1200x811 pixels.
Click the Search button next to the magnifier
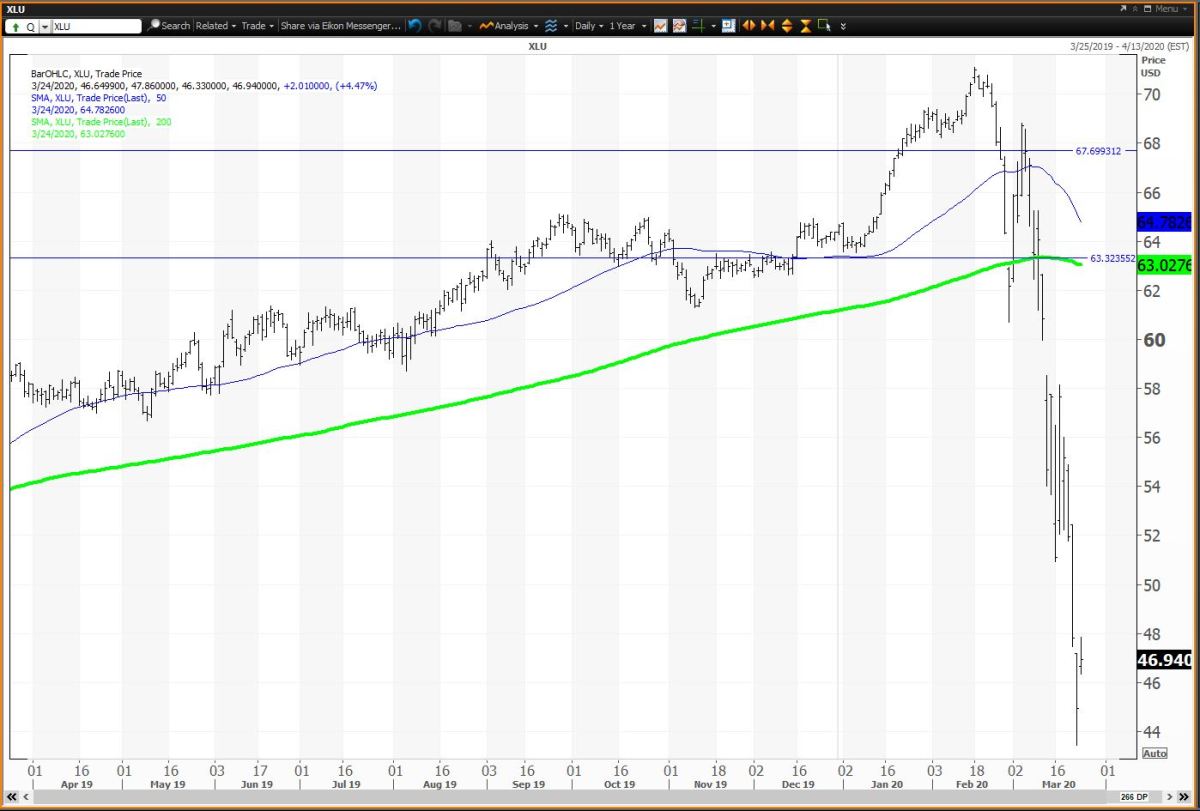tap(175, 25)
